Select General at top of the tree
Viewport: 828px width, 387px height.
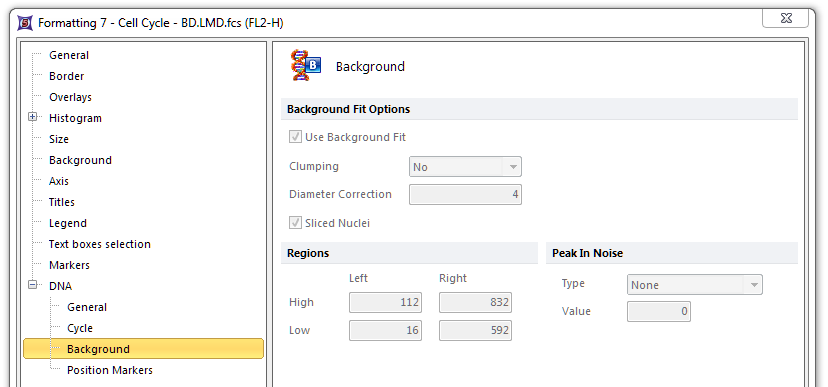[69, 55]
